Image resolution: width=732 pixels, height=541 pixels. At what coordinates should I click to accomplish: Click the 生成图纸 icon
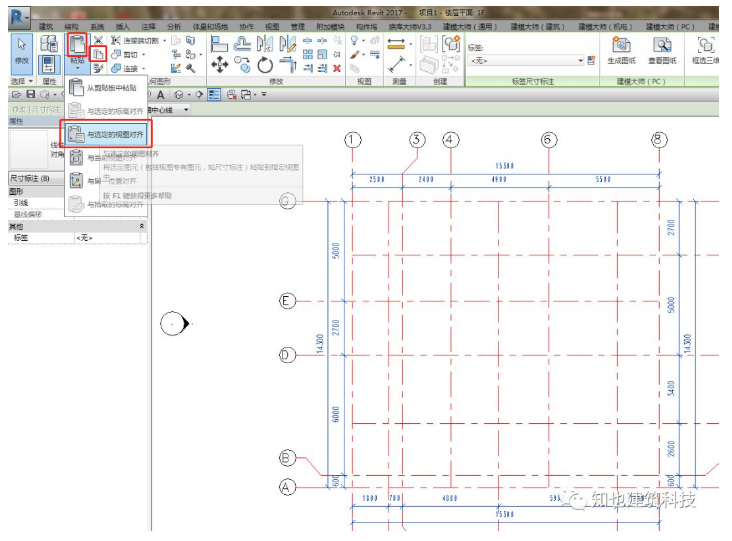(621, 45)
